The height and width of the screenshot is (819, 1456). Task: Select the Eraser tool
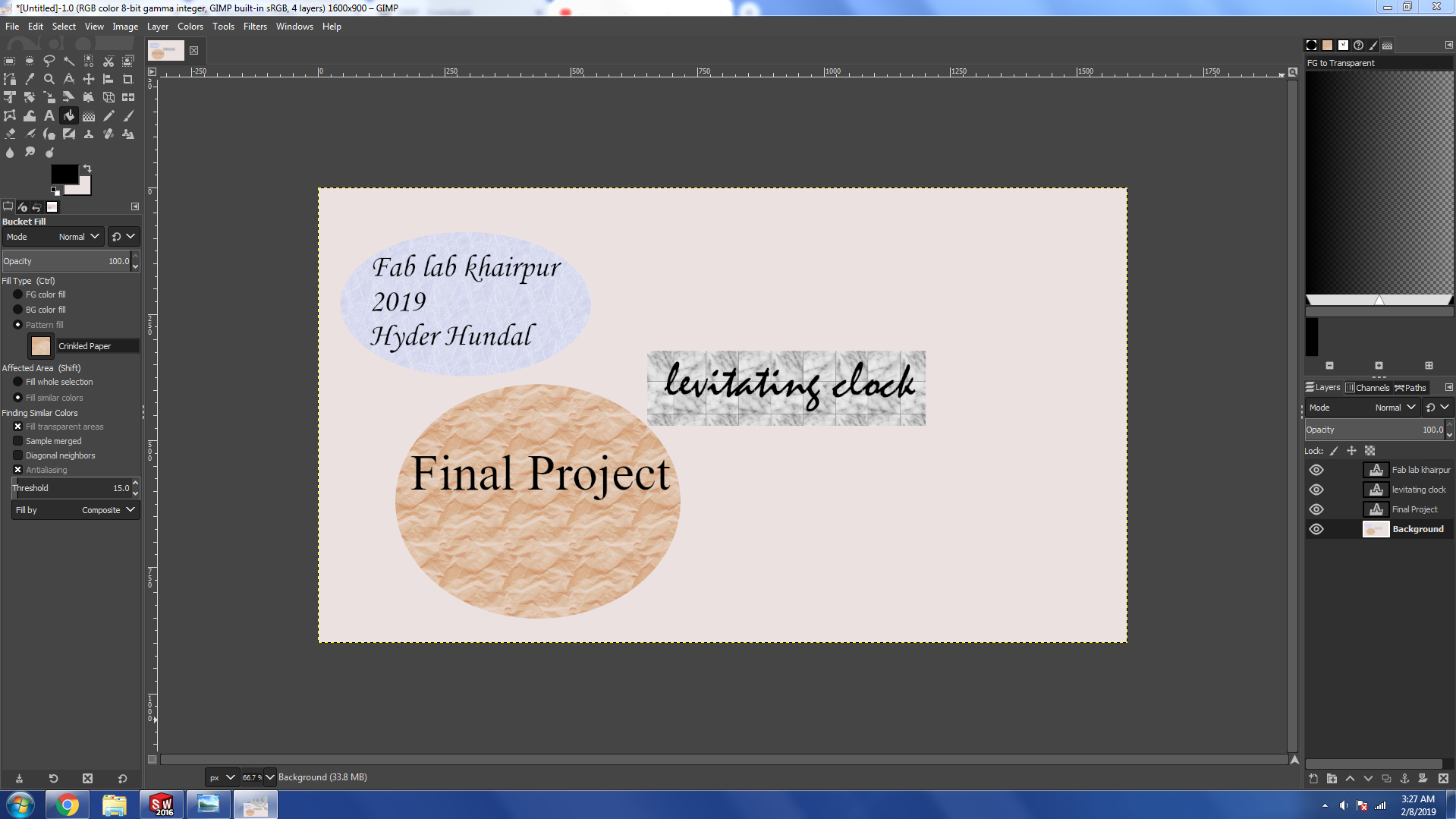coord(10,134)
